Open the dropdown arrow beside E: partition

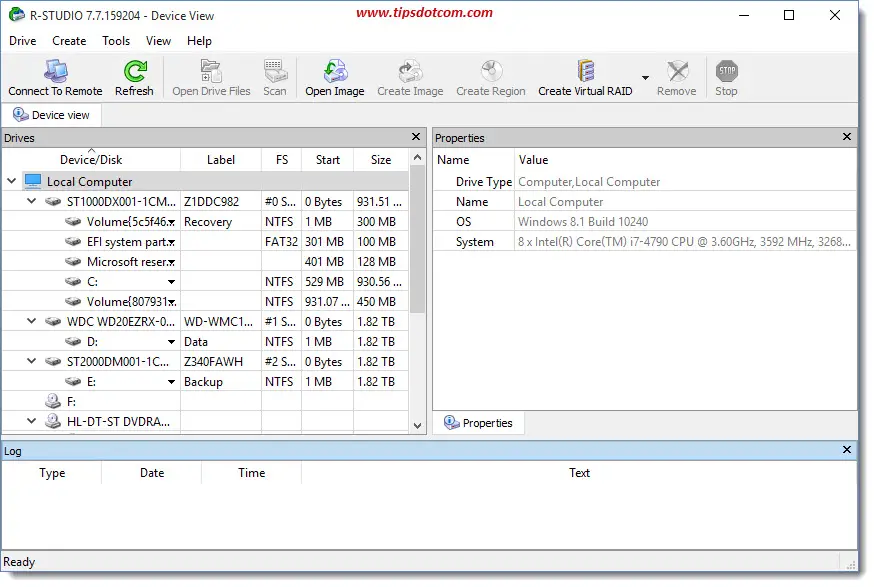click(x=172, y=382)
